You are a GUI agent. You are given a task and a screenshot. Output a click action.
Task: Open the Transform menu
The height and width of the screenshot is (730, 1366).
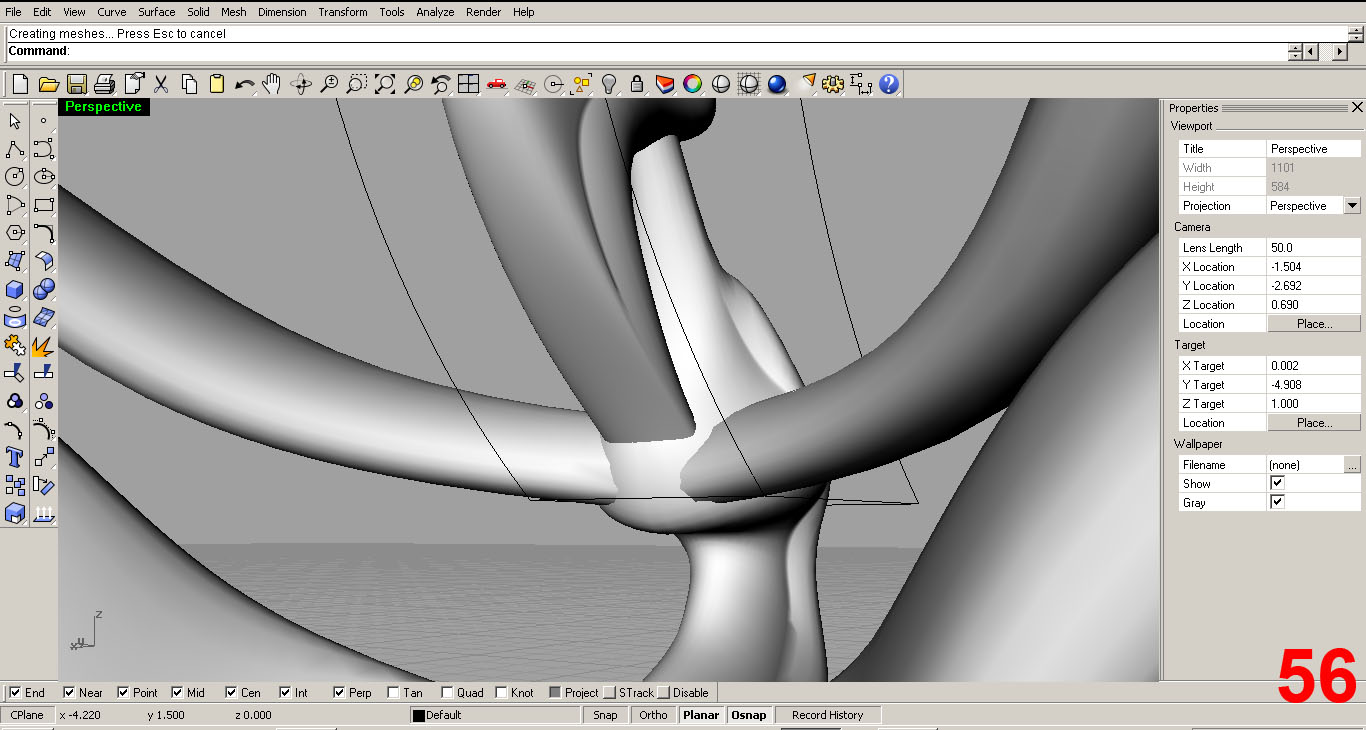click(343, 12)
